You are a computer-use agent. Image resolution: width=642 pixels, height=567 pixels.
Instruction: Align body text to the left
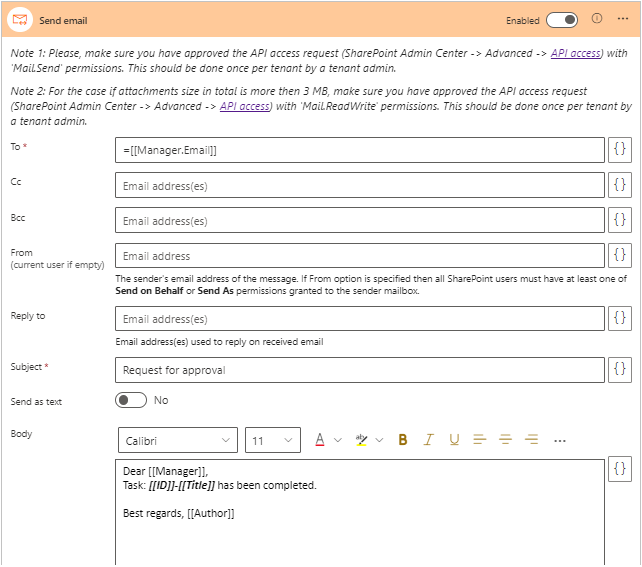coord(480,440)
